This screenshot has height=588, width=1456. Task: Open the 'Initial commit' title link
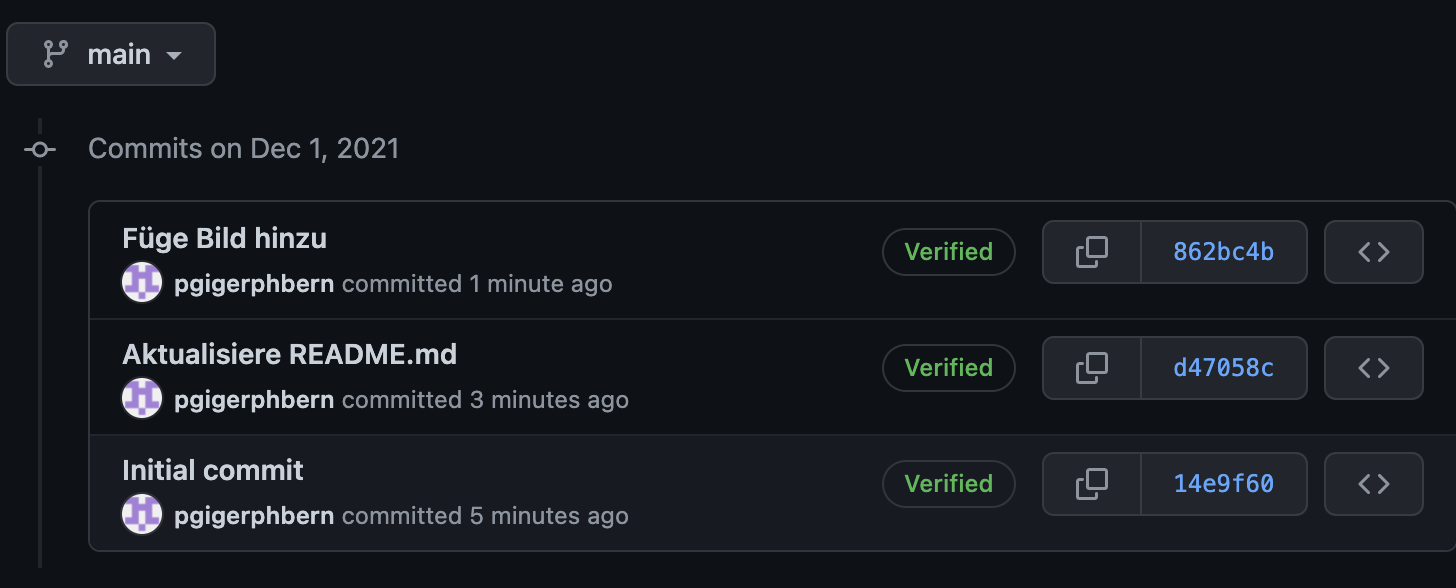[213, 470]
